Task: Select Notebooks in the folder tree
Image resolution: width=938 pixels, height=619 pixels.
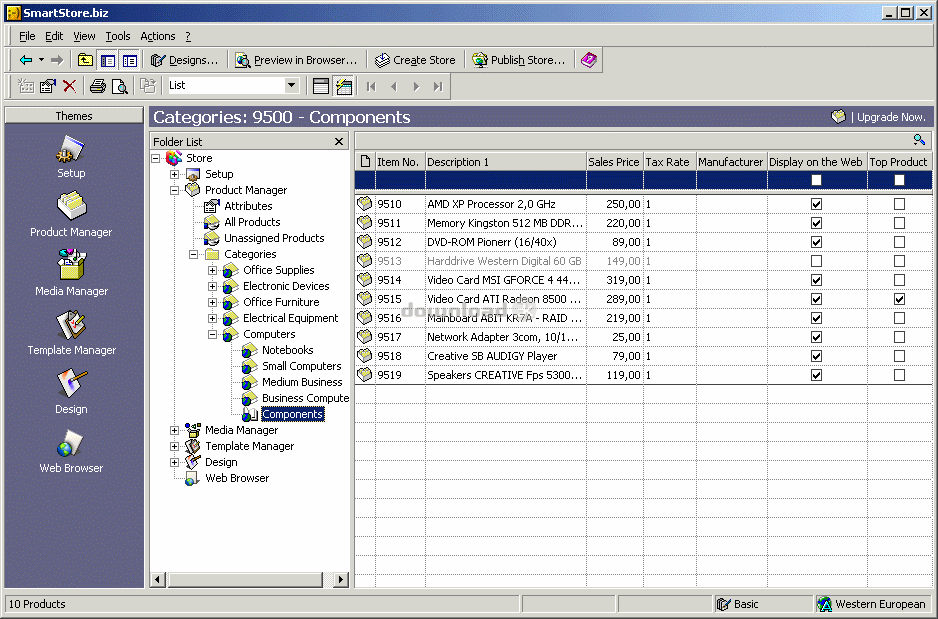Action: [287, 350]
